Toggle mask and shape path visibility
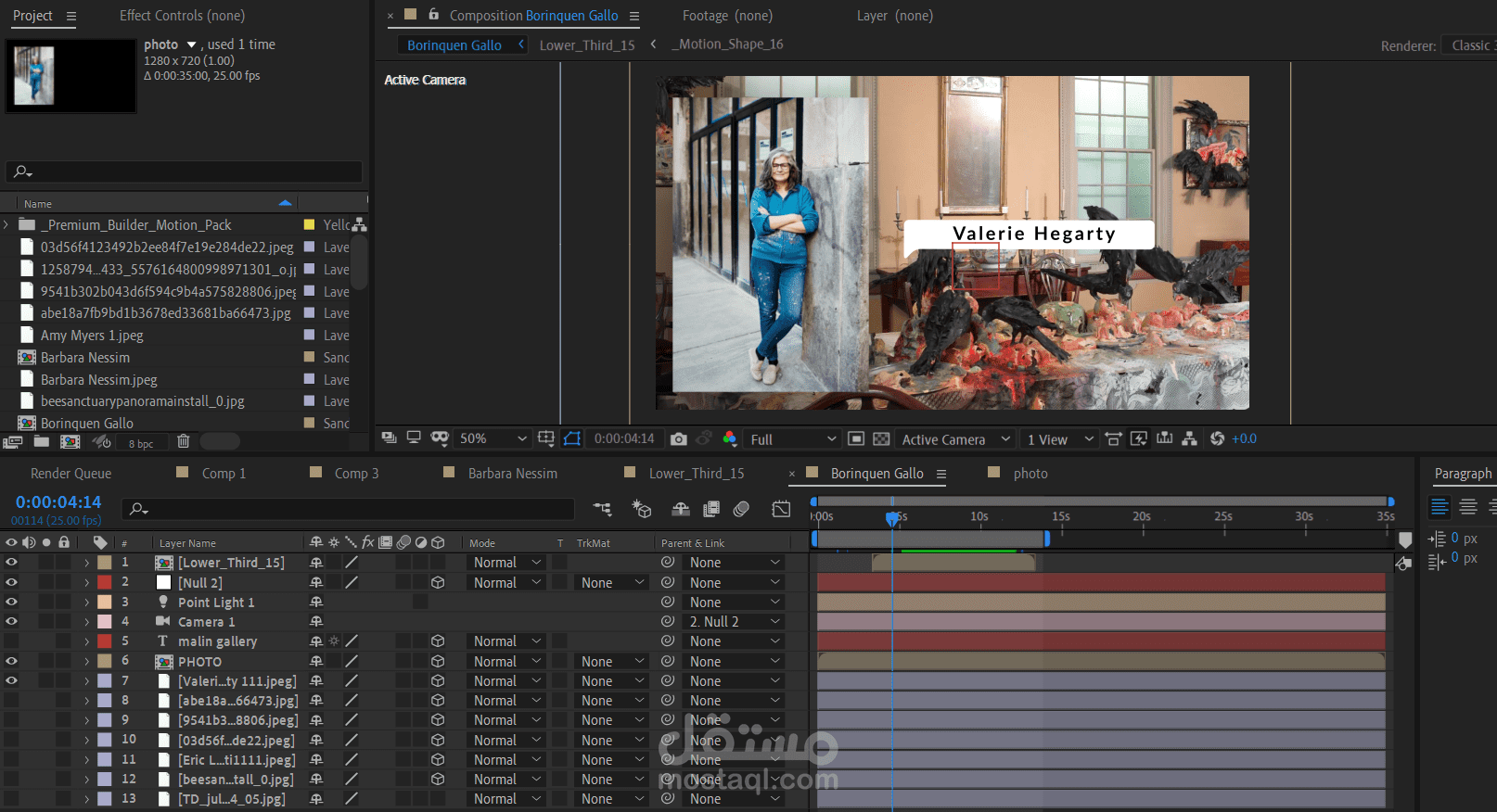 tap(572, 438)
